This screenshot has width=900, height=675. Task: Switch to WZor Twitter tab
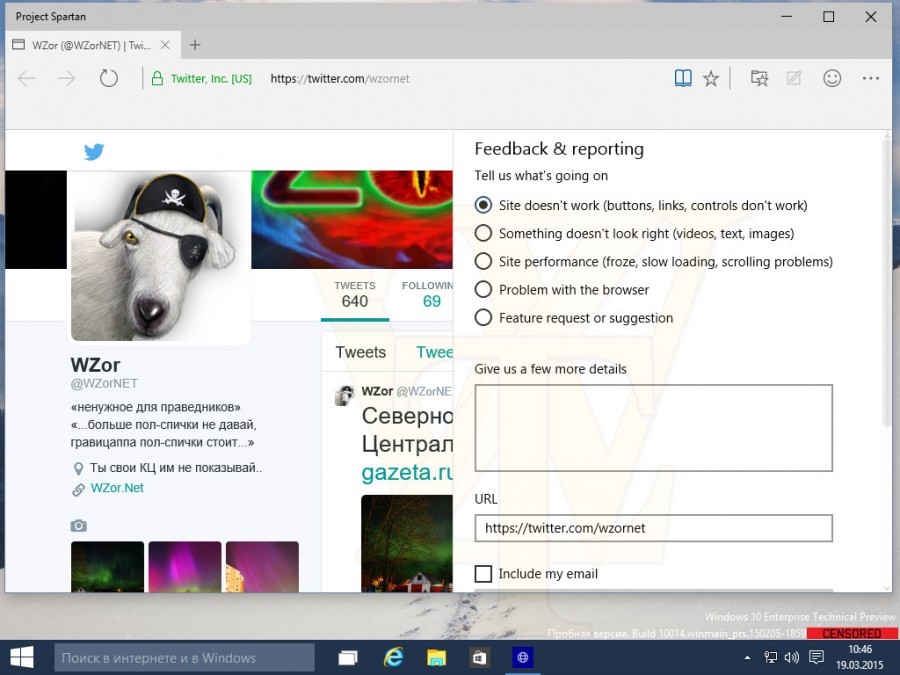[92, 45]
